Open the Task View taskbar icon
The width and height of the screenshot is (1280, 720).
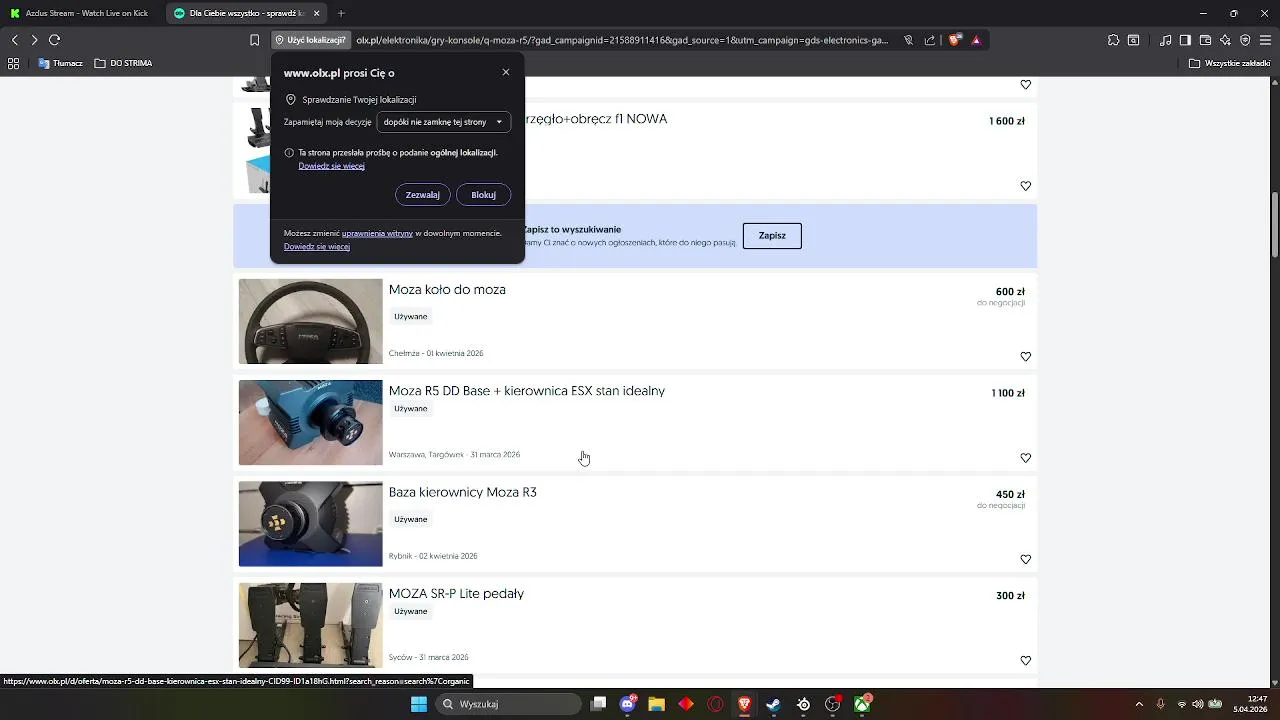coord(598,704)
